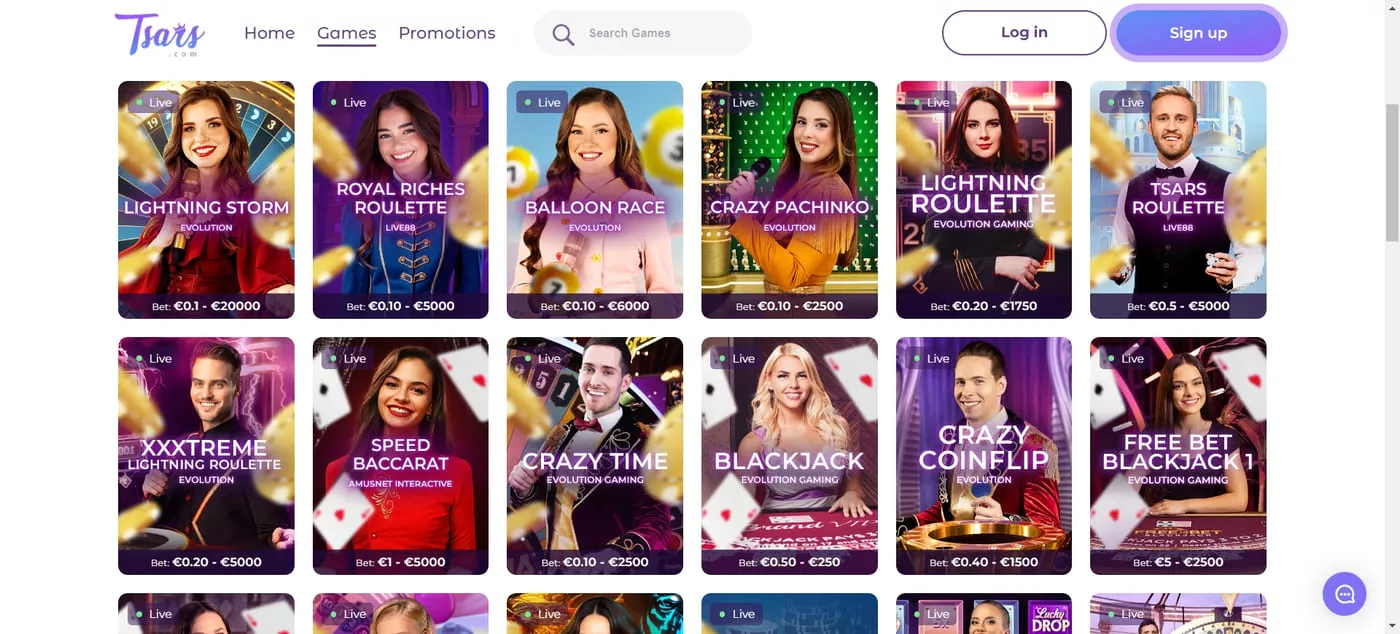Click the Sign up button
This screenshot has width=1400, height=634.
coord(1198,33)
